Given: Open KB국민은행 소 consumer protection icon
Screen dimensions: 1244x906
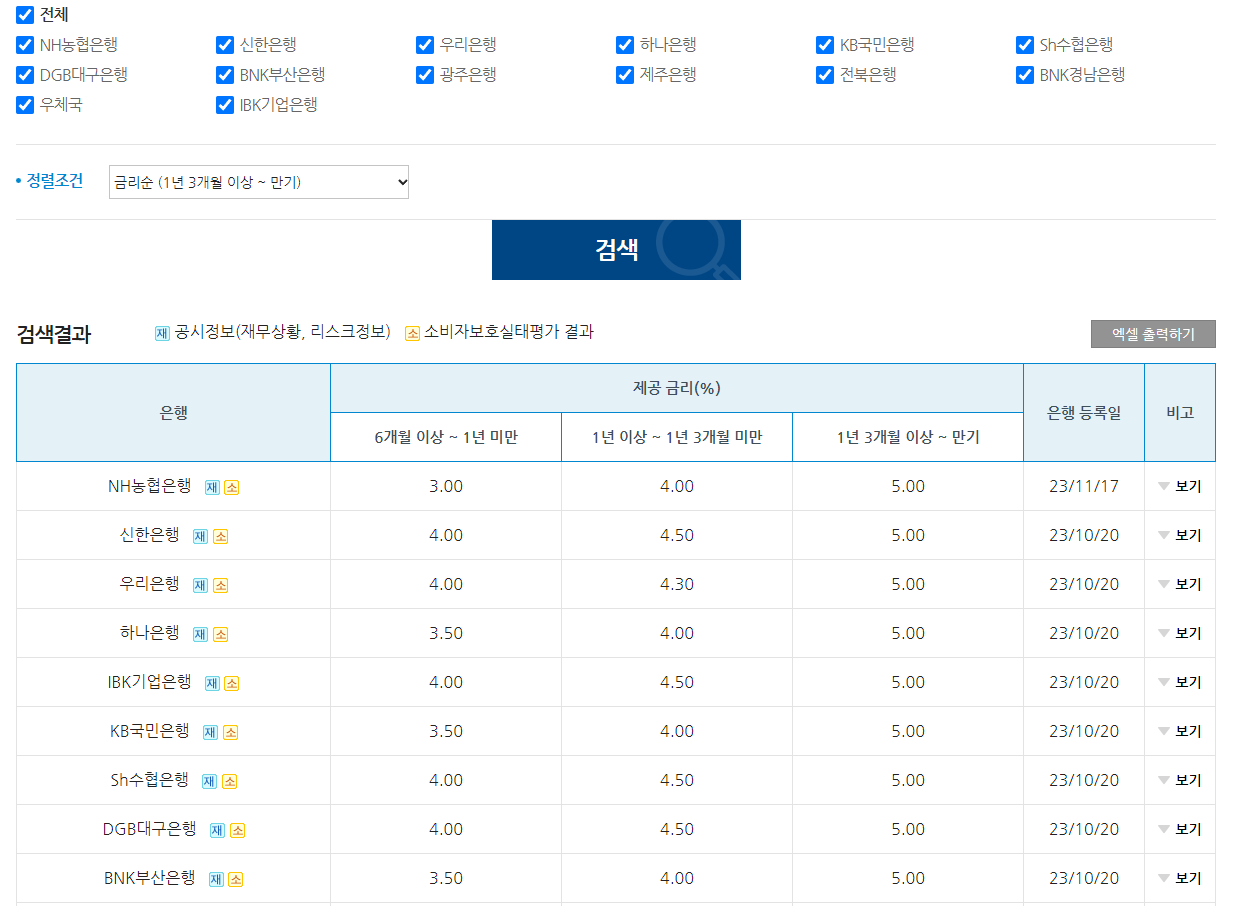Looking at the screenshot, I should 230,732.
